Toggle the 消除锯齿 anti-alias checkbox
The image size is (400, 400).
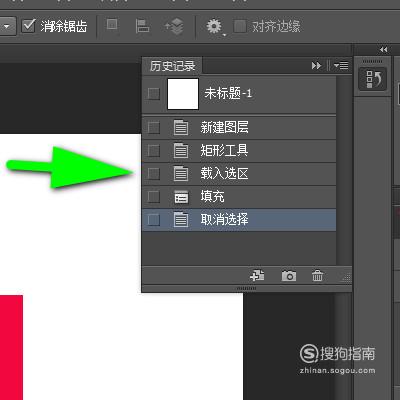click(28, 26)
